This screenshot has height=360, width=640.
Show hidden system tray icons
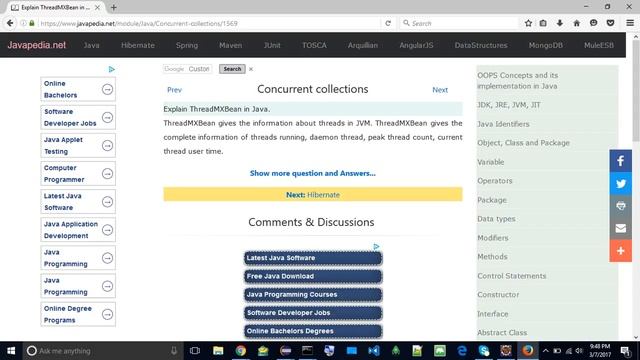546,351
